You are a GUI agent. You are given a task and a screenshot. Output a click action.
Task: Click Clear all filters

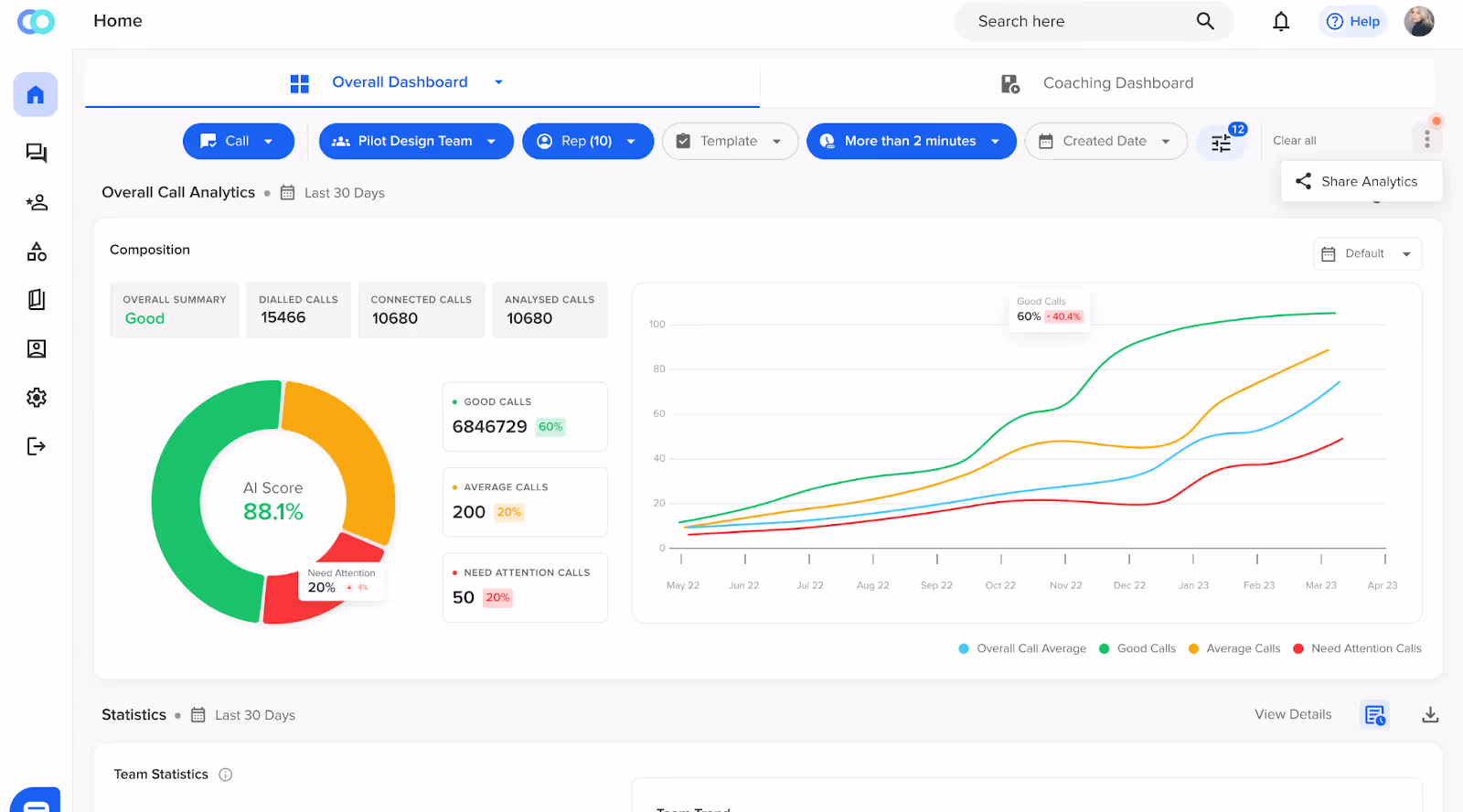point(1295,141)
